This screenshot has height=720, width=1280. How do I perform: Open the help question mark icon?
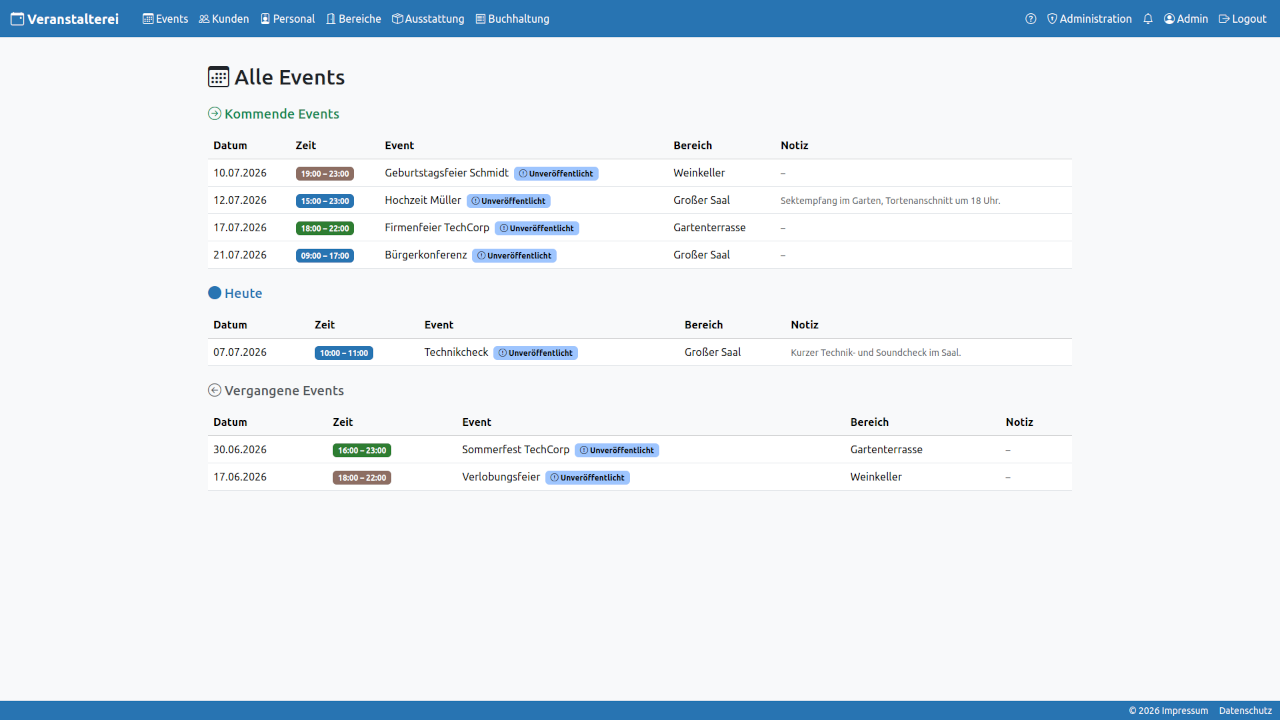click(x=1031, y=19)
